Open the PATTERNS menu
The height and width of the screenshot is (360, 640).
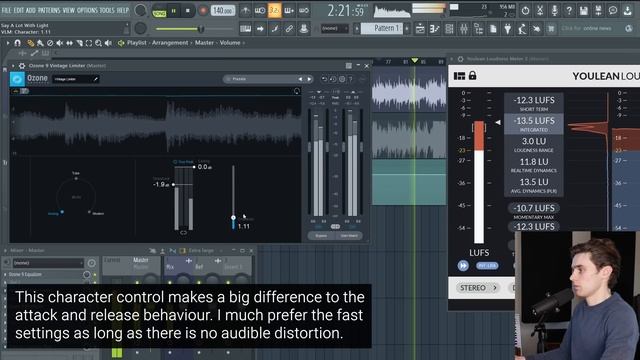point(49,10)
